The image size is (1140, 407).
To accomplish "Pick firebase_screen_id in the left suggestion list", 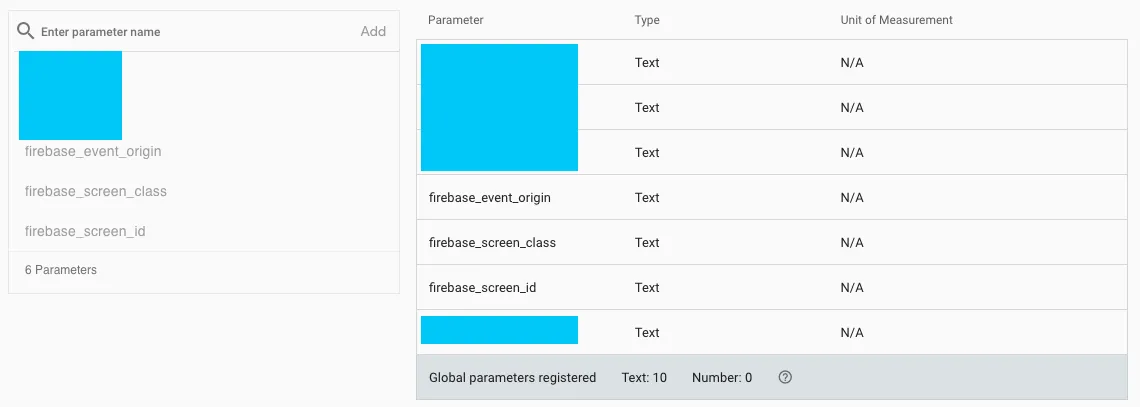I will (85, 231).
